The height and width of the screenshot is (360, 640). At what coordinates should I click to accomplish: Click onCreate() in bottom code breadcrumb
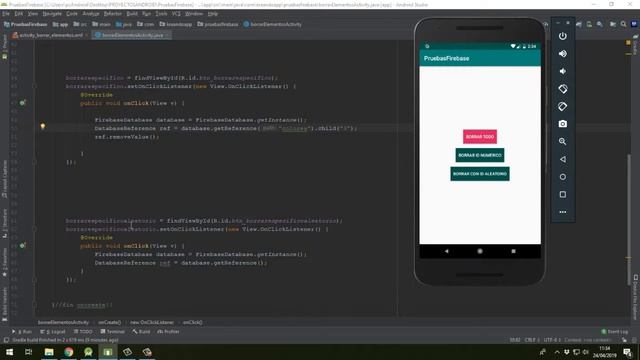[109, 322]
